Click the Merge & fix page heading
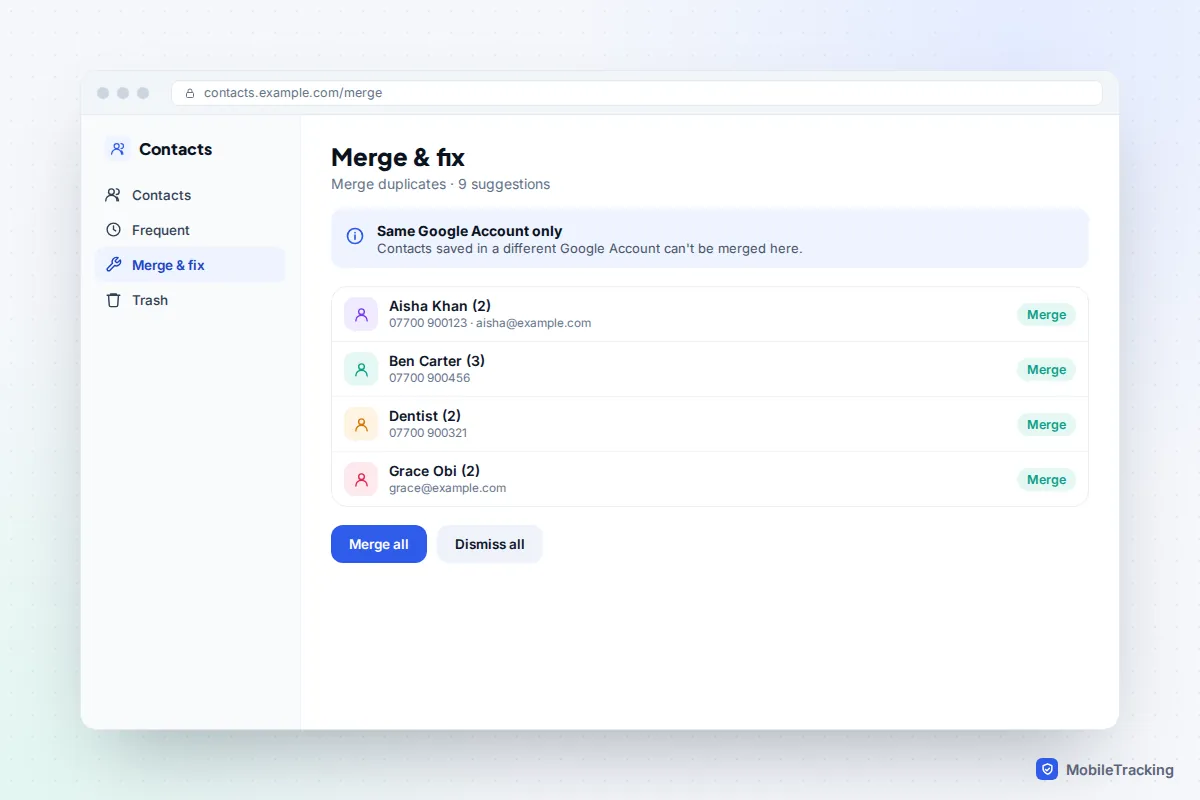Screen dimensions: 1200x800 pos(398,157)
